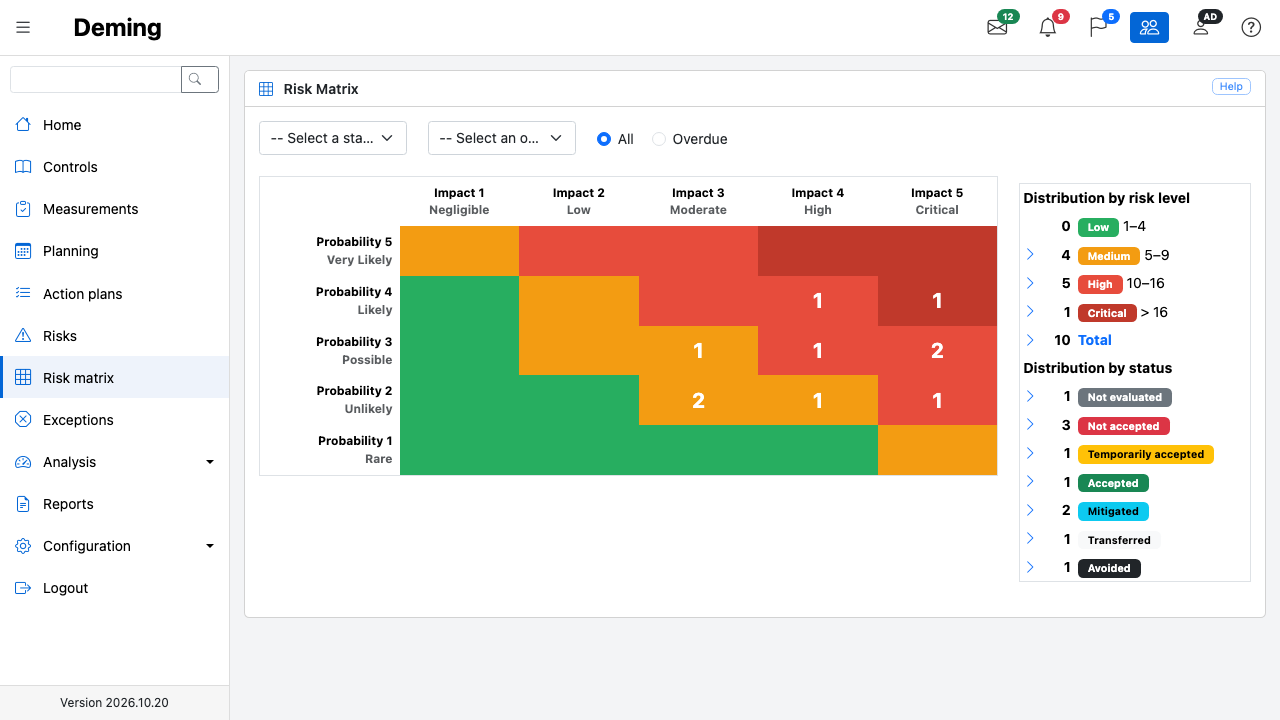Click the Help button in panel header
Image resolution: width=1280 pixels, height=720 pixels.
pyautogui.click(x=1231, y=87)
